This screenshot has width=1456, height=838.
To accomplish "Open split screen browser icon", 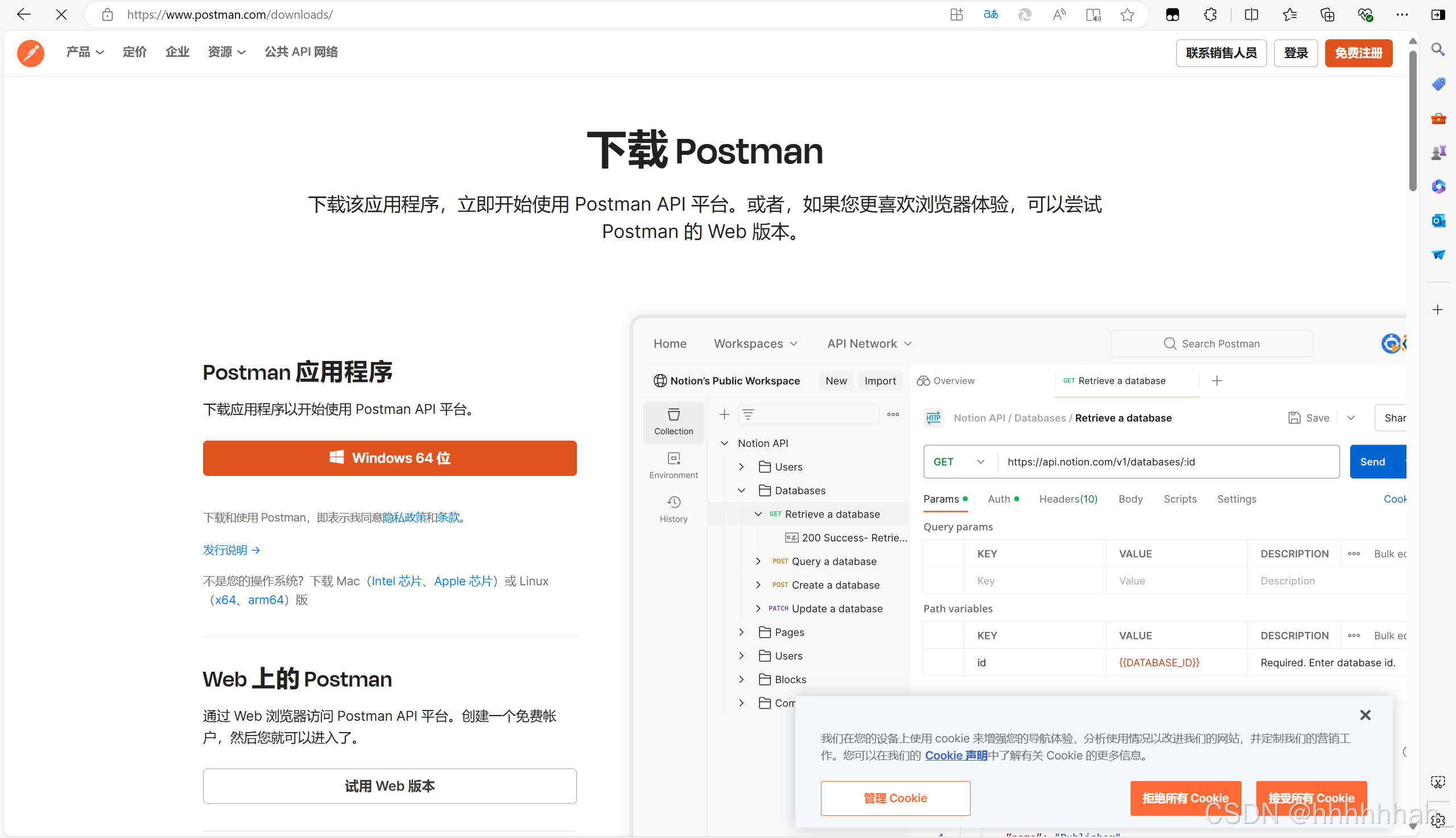I will coord(1251,15).
